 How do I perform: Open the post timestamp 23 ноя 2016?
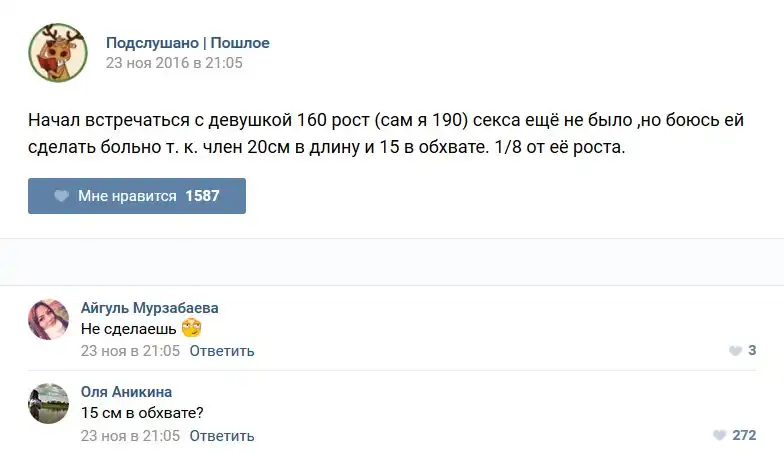click(x=174, y=63)
